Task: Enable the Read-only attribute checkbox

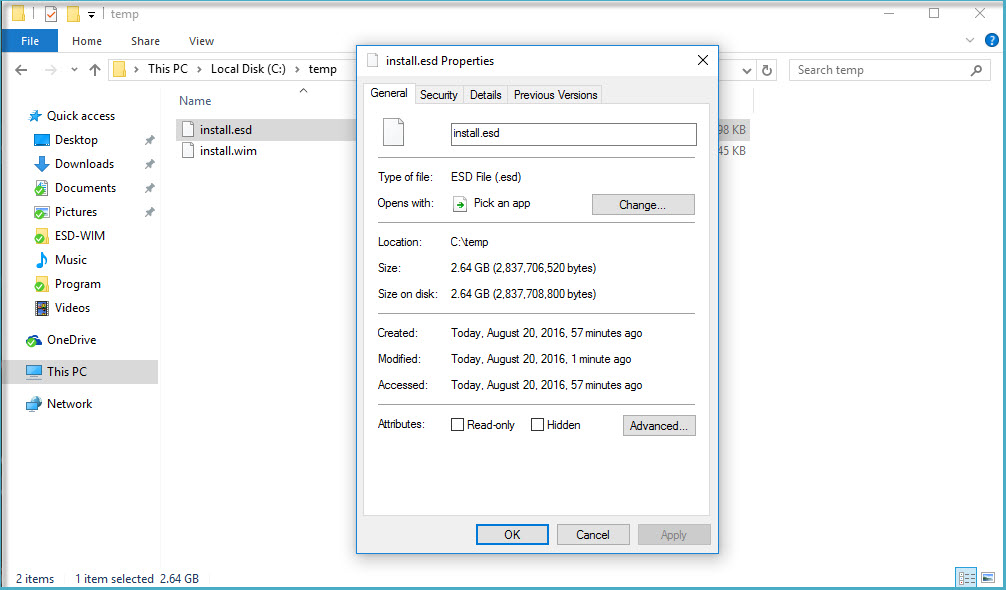Action: 457,425
